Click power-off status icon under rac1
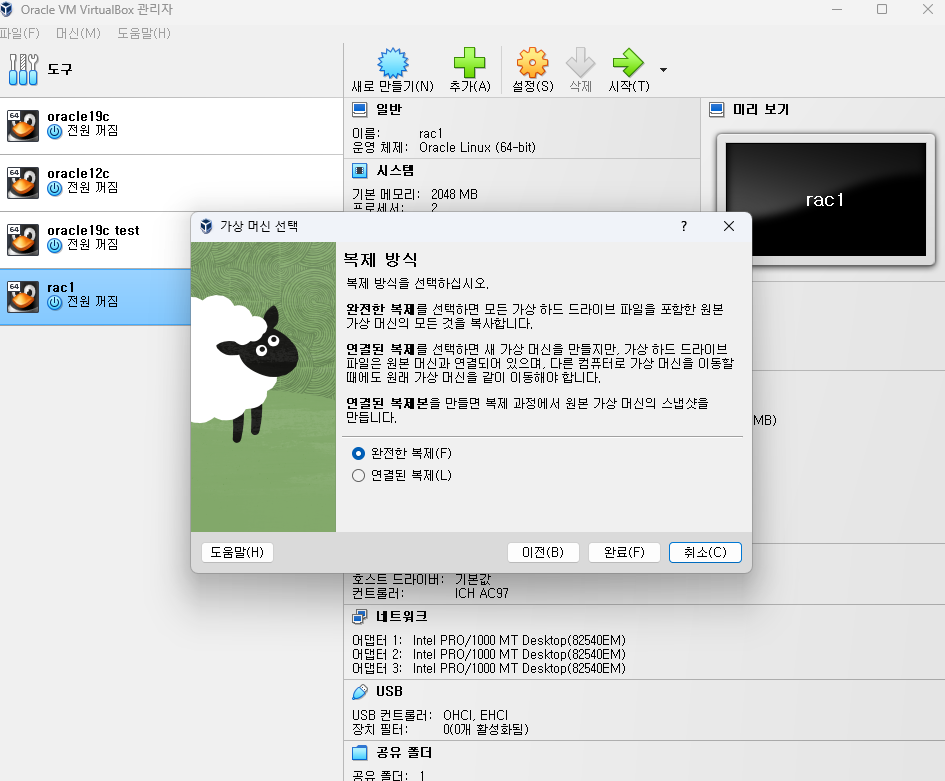Screen dimensions: 945x781 coord(55,303)
